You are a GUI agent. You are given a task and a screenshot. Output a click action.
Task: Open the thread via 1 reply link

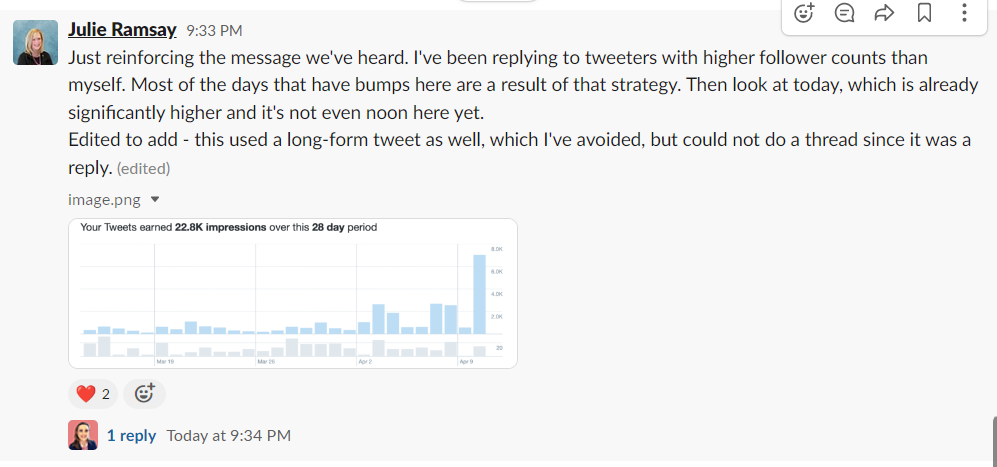tap(131, 436)
